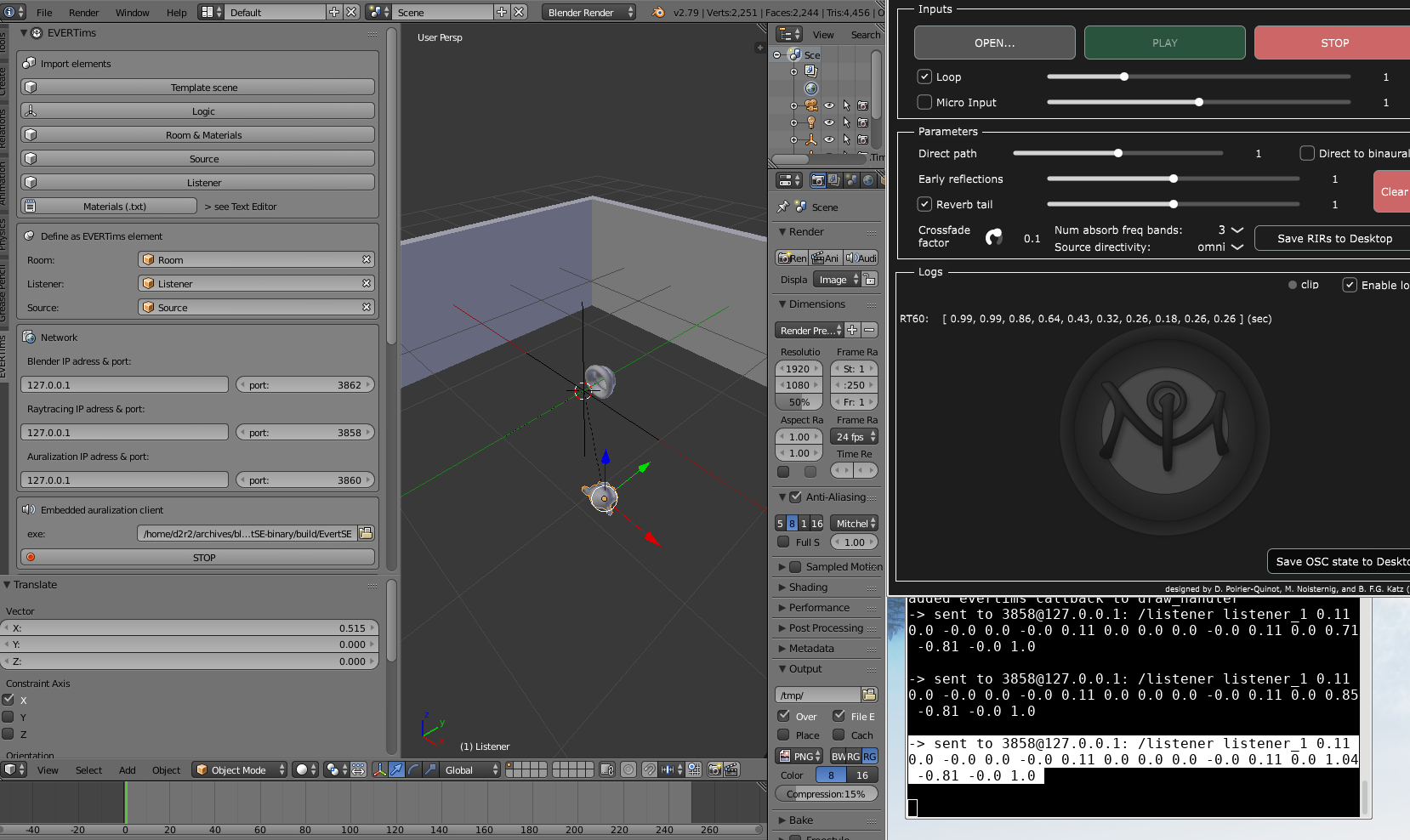Enable the Z constraint axis checkbox
Screen dimensions: 1410x840
tap(9, 734)
